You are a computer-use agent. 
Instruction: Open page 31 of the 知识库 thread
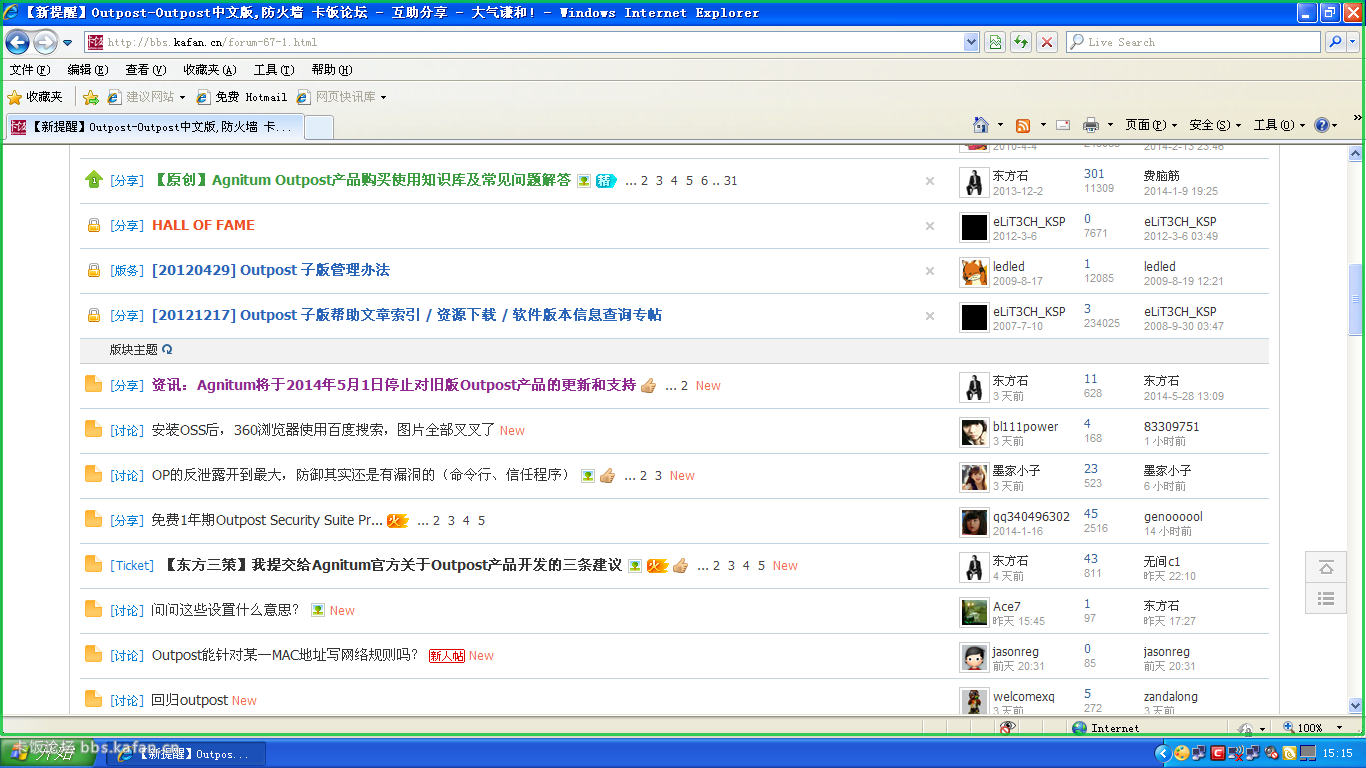coord(731,181)
